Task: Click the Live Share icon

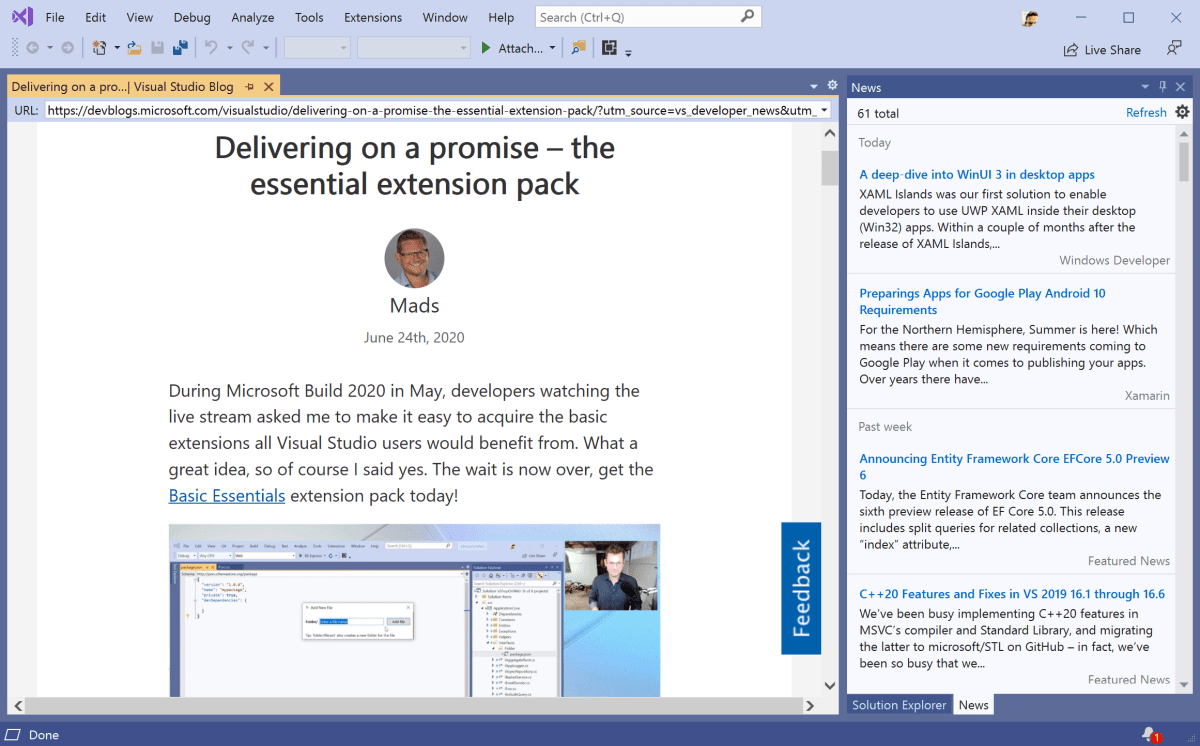Action: click(x=1071, y=49)
